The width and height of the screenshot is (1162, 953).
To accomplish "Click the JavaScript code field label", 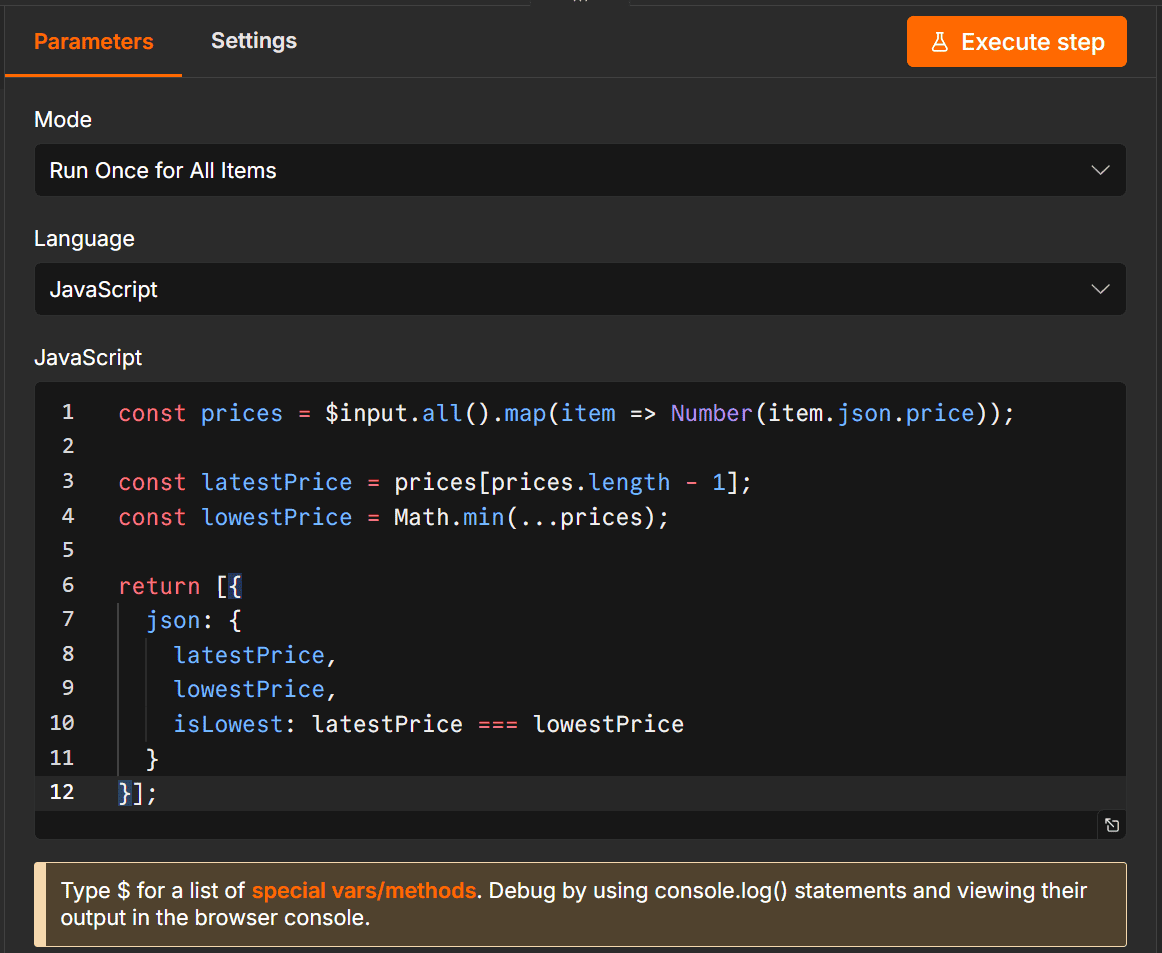I will 88,357.
